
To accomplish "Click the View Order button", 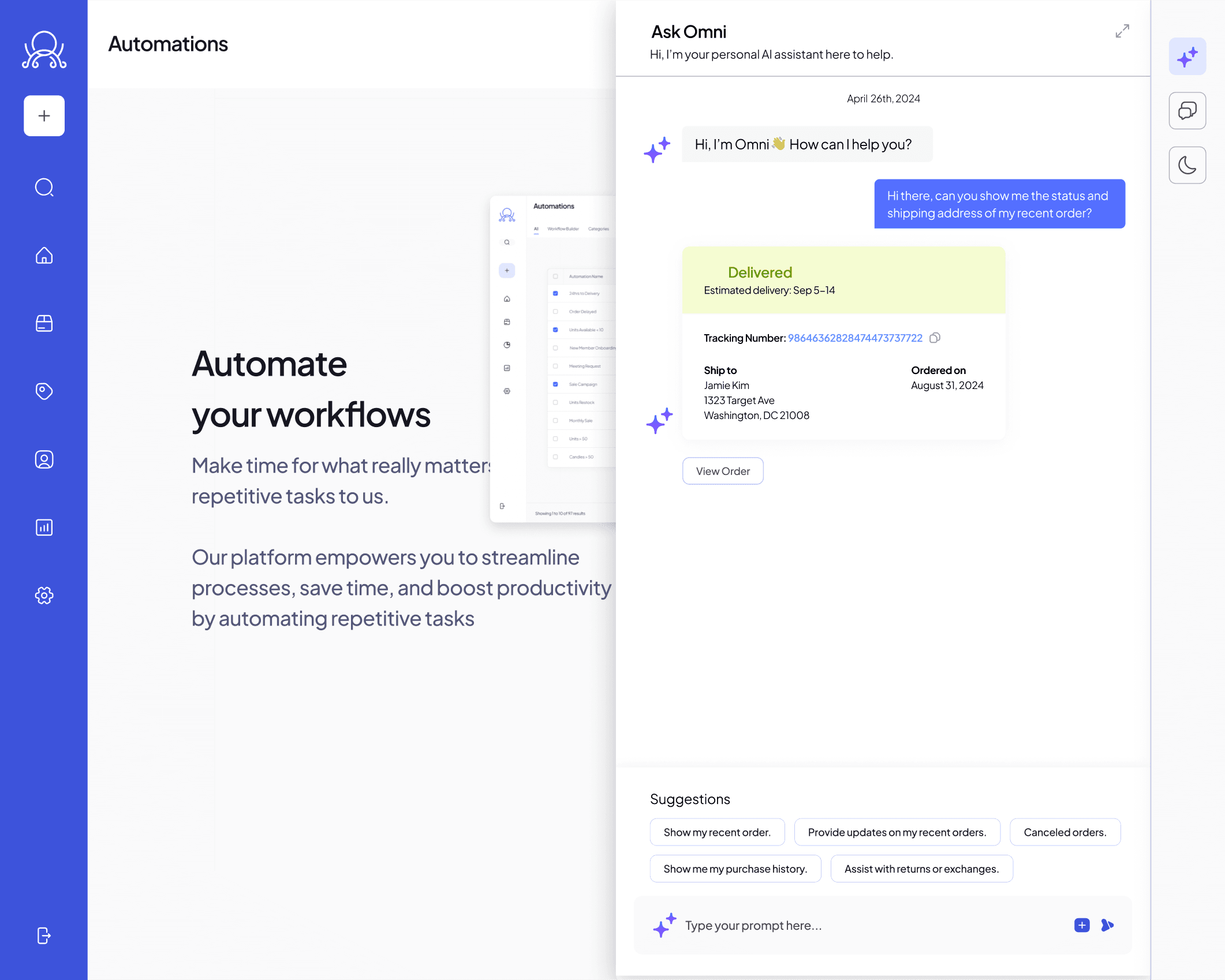I will point(722,471).
